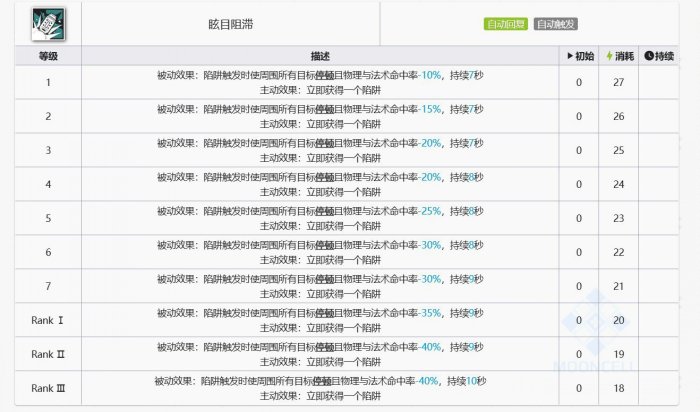Click the SP cost value 18

(x=618, y=388)
